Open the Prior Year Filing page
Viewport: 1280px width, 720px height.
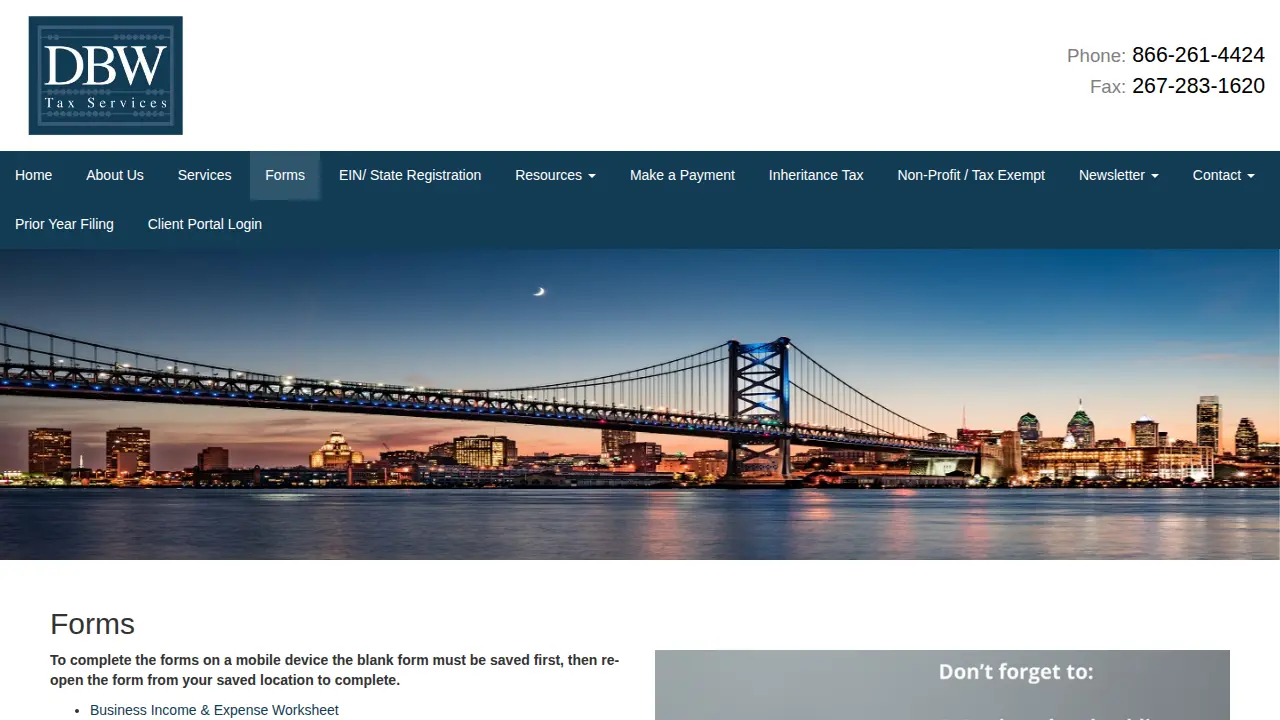[x=64, y=224]
